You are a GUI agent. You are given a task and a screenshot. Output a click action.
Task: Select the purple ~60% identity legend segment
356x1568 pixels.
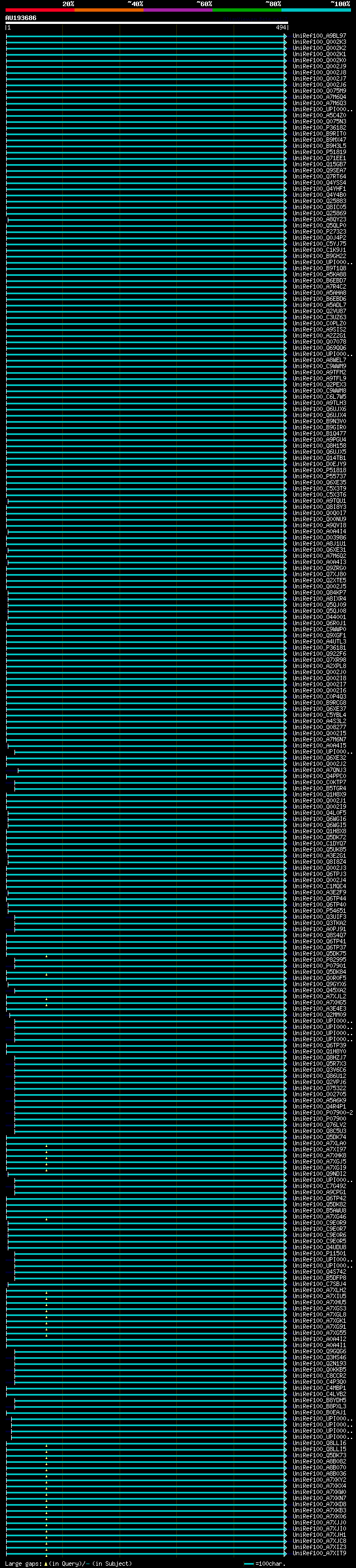(179, 10)
